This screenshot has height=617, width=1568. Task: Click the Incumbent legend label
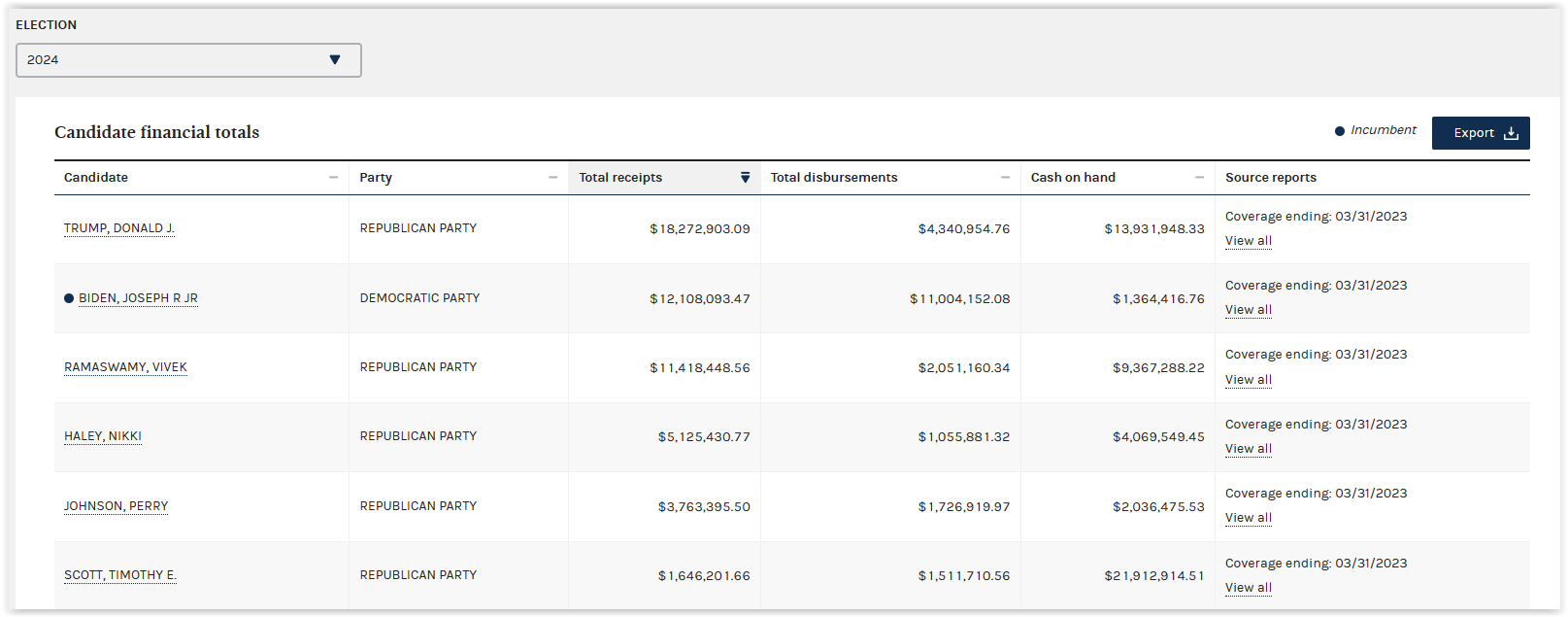click(1384, 130)
